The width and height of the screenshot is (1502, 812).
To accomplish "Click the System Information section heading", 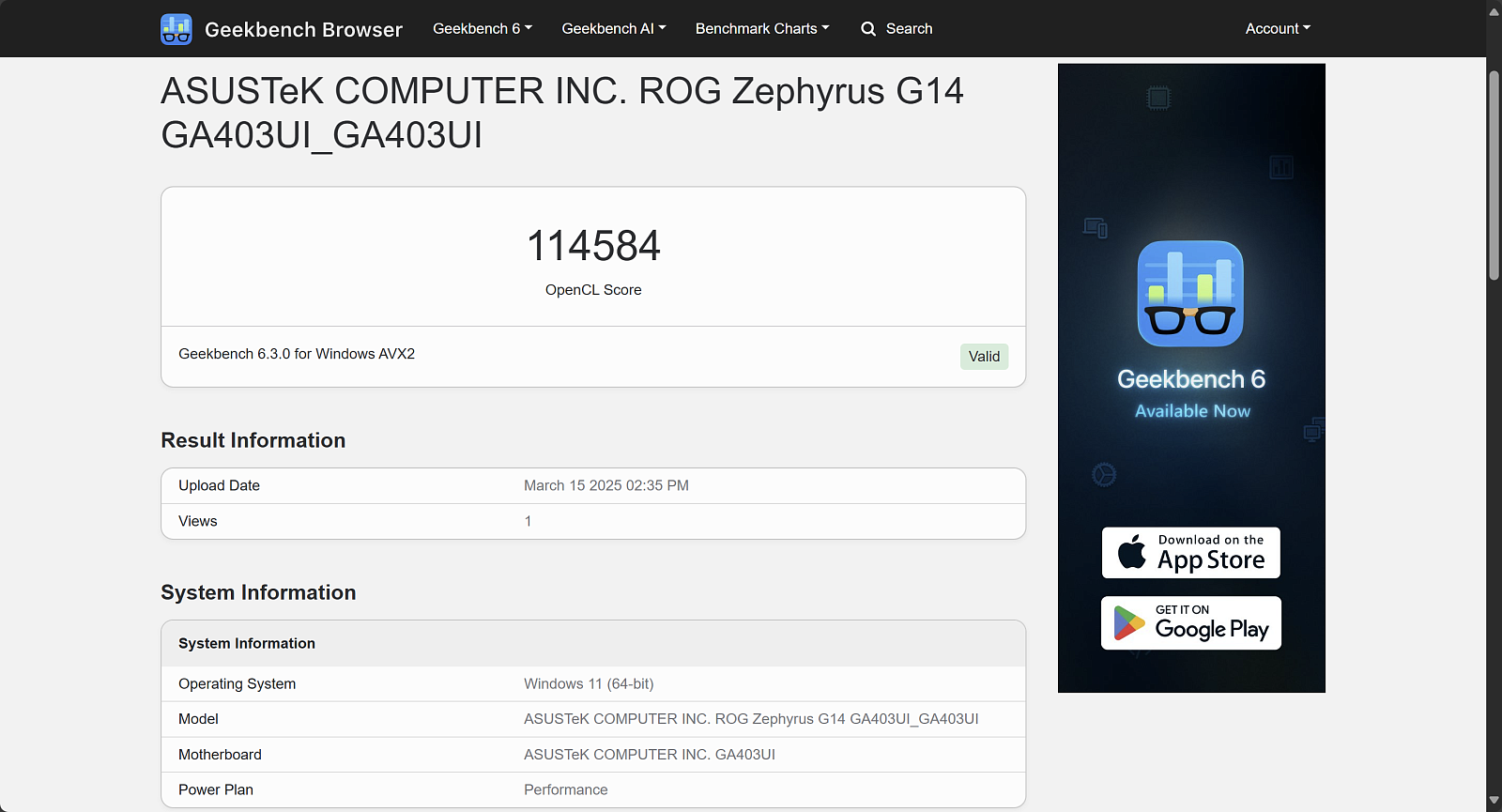I will [x=258, y=592].
